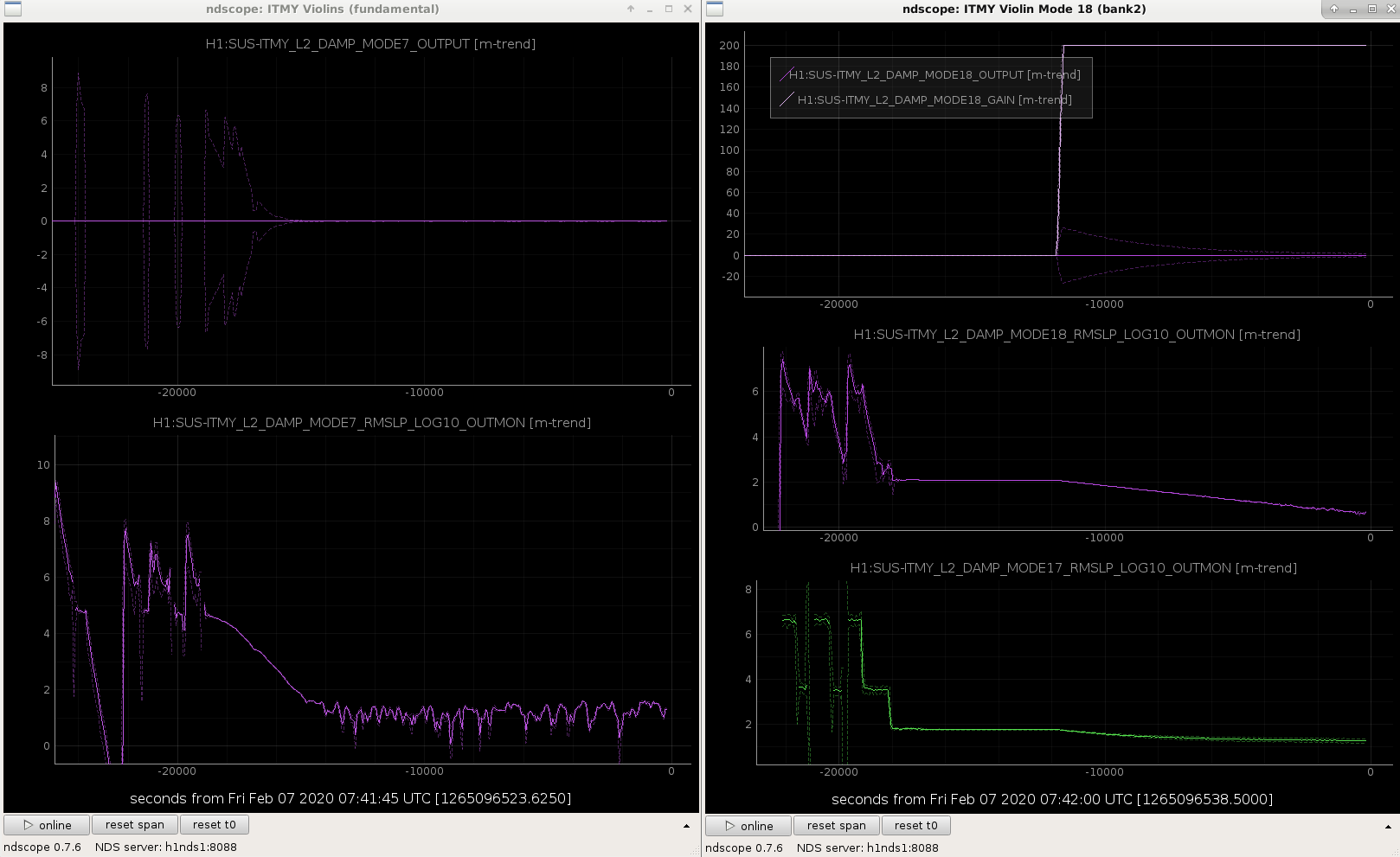This screenshot has width=1400, height=857.
Task: Start online mode in left ndscope window
Action: [x=48, y=825]
